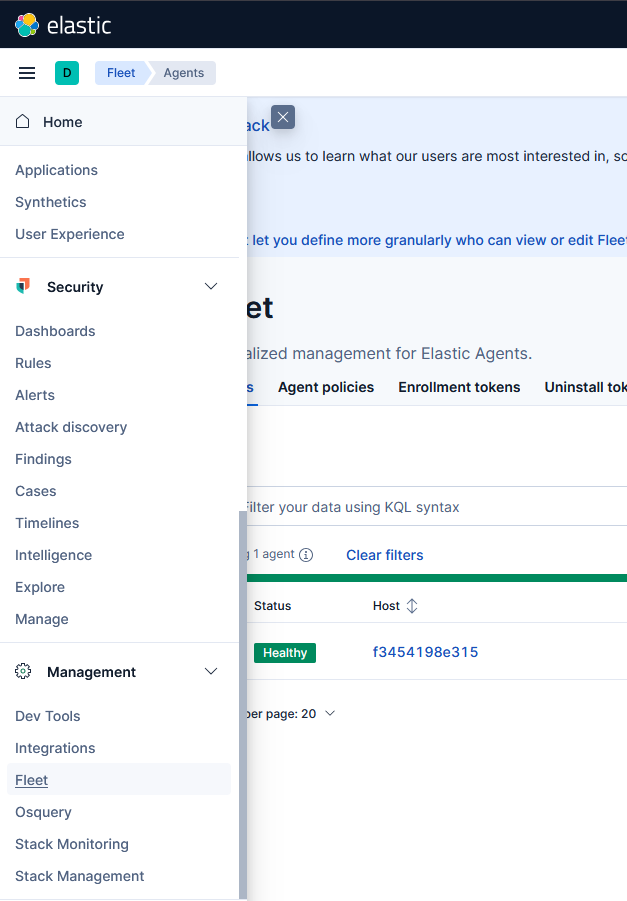Click the Management gear icon

(x=23, y=672)
